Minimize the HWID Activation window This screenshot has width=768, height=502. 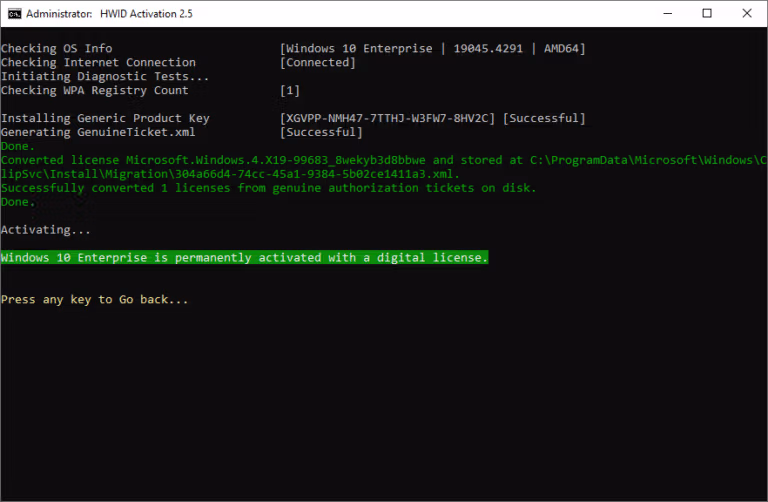click(667, 13)
